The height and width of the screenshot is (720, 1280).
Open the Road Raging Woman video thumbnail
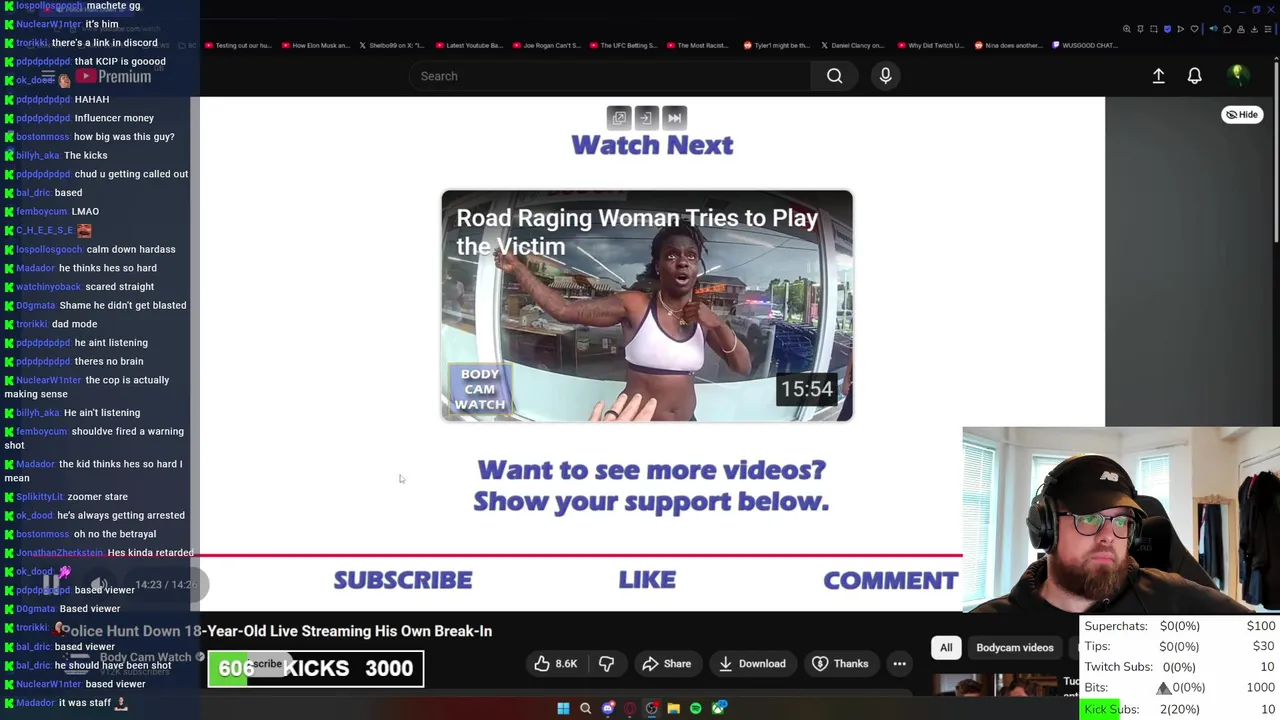point(647,305)
